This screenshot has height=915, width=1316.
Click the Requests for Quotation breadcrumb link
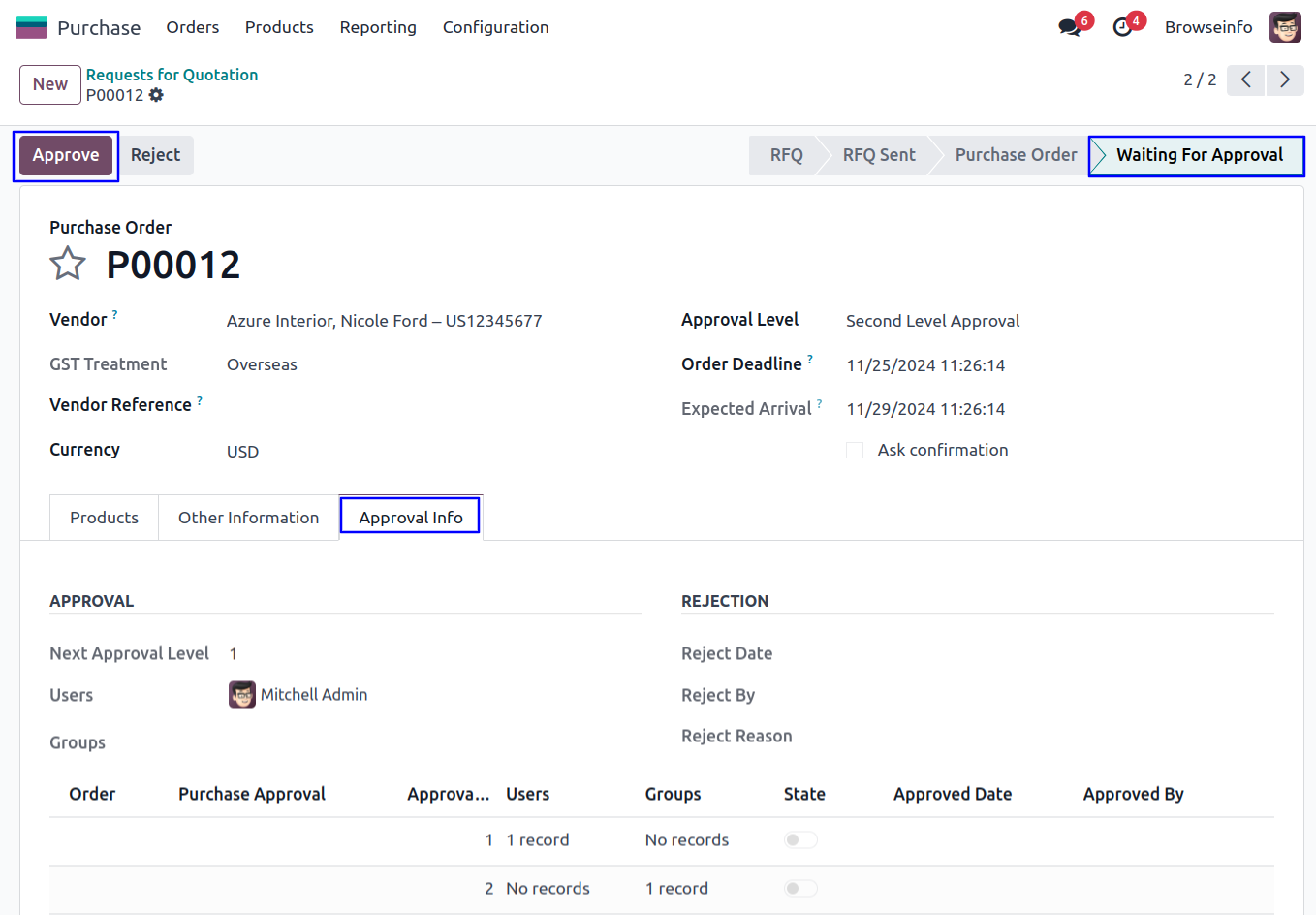[x=172, y=75]
